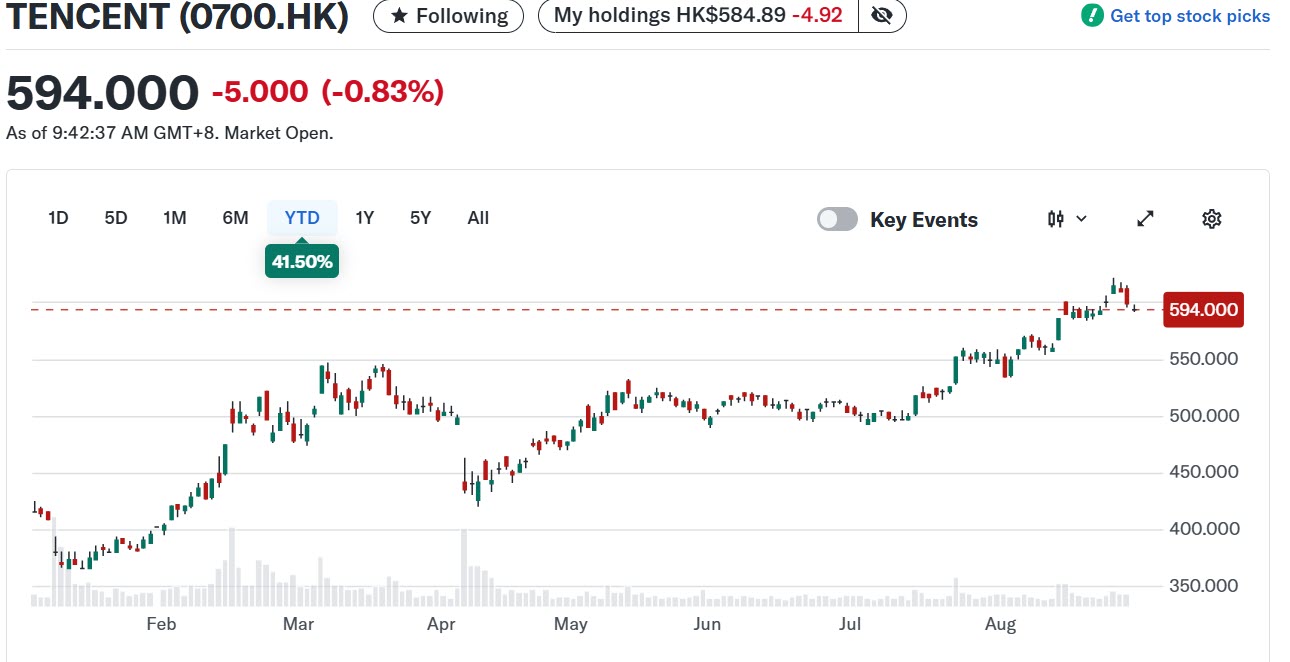Viewport: 1290px width, 662px height.
Task: Click TENCENT (0700.HK) title
Action: point(178,16)
